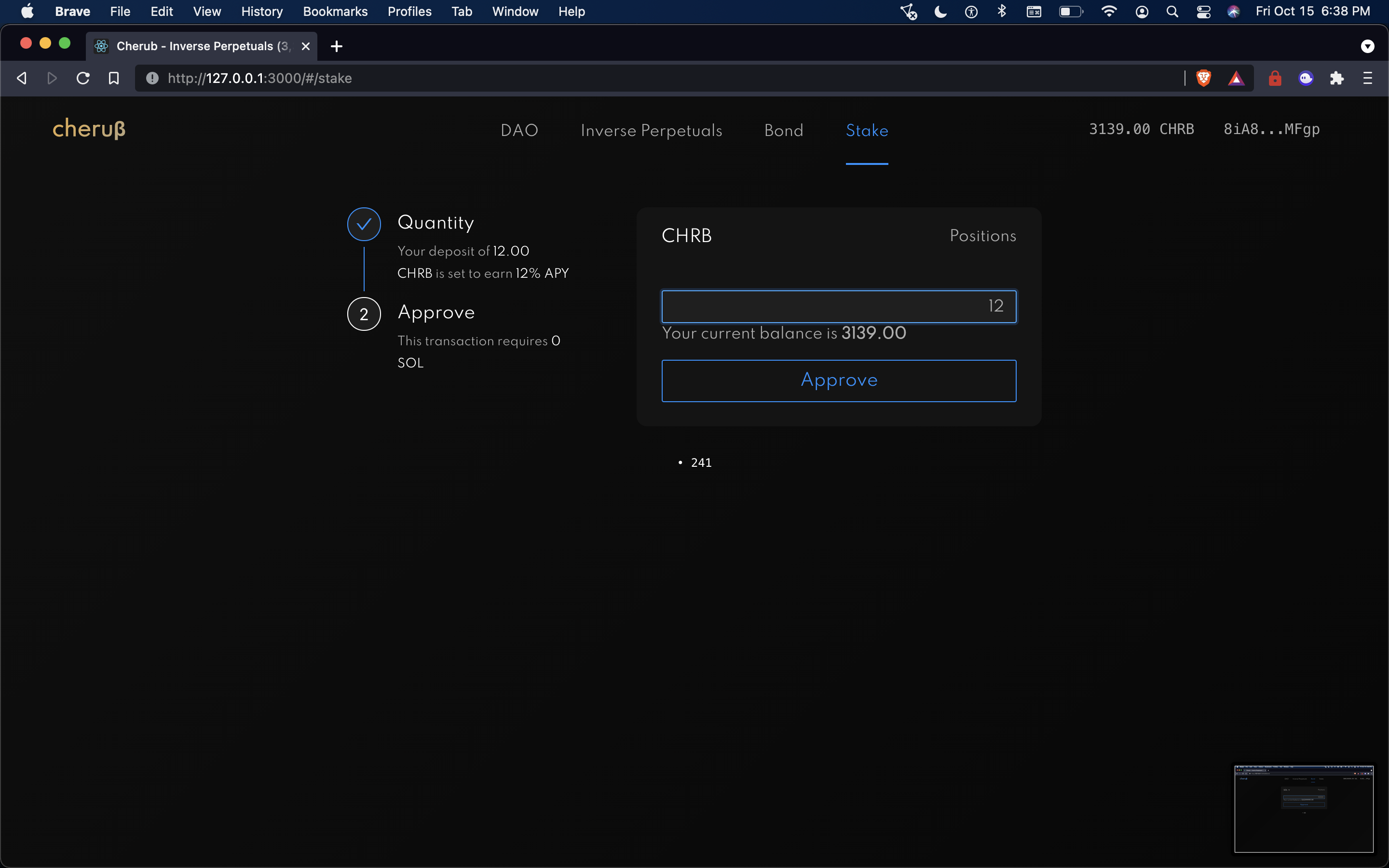Image resolution: width=1389 pixels, height=868 pixels.
Task: Toggle Do Not Disturb moon icon
Action: point(940,12)
